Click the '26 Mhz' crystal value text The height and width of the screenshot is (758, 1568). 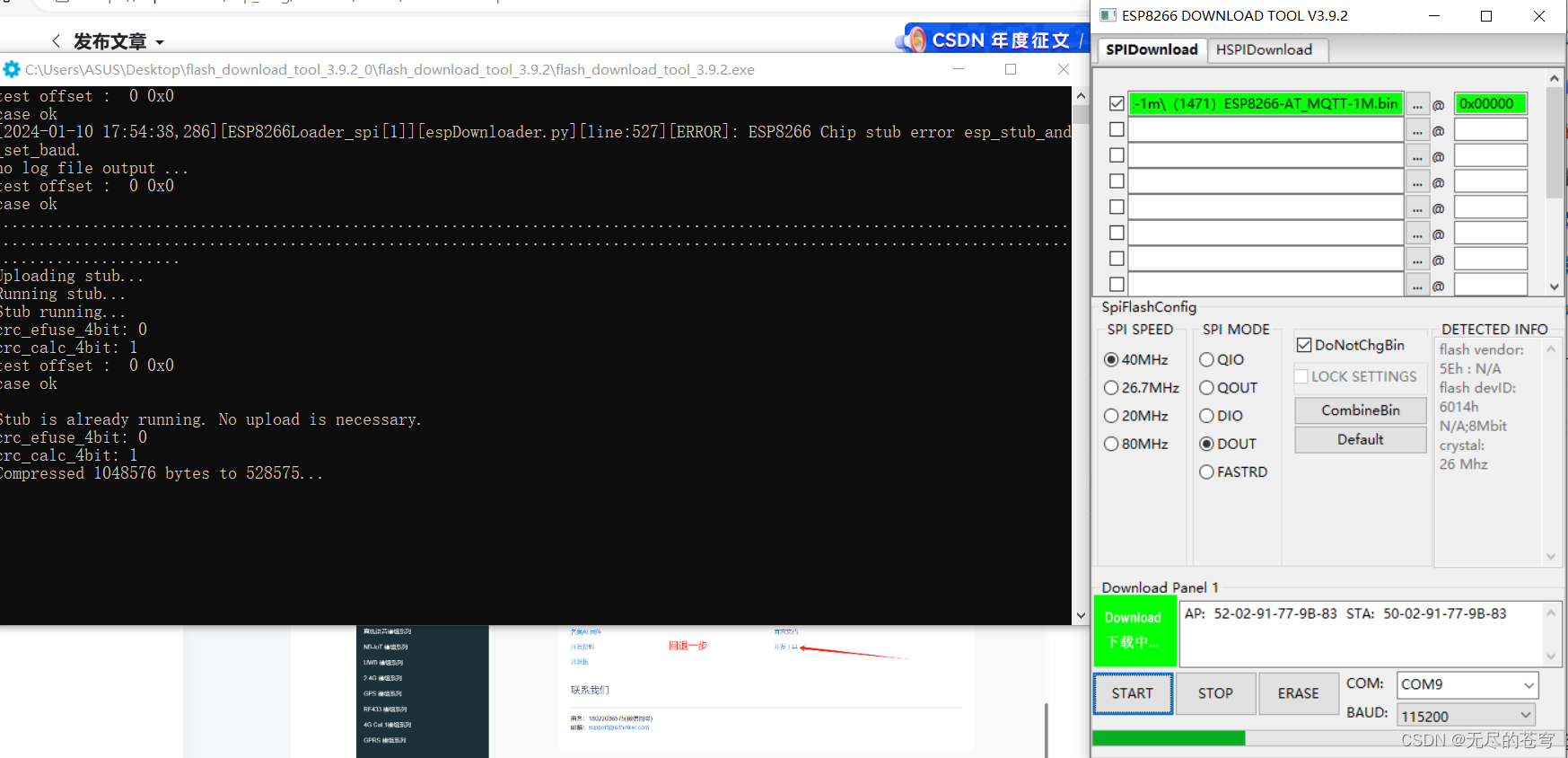tap(1463, 464)
